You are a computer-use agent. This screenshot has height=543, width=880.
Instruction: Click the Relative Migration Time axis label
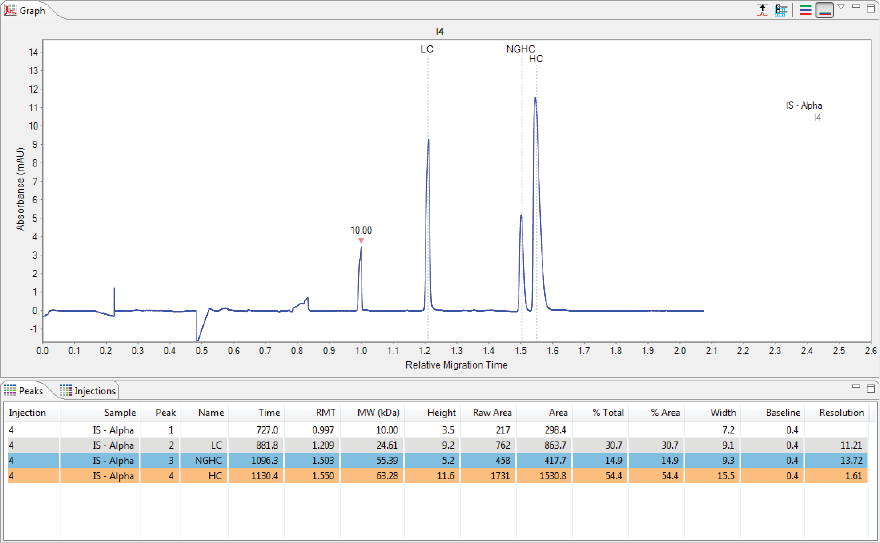(456, 365)
